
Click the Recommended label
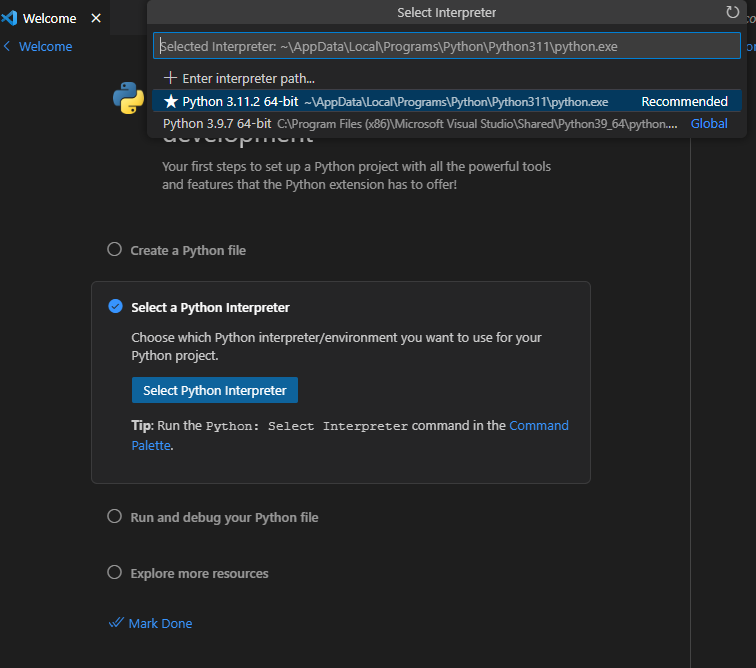point(684,101)
